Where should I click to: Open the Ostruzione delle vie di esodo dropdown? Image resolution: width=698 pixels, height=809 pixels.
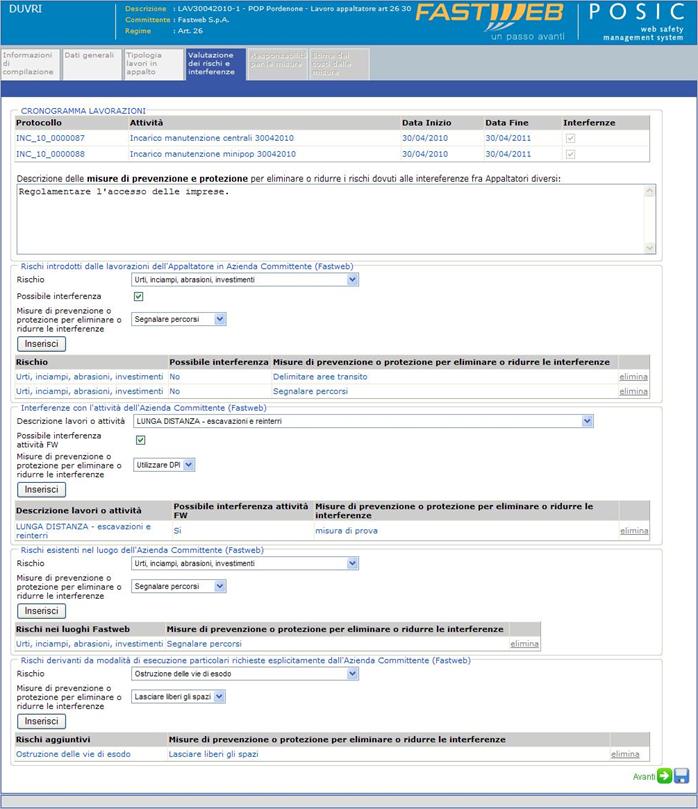coord(245,674)
